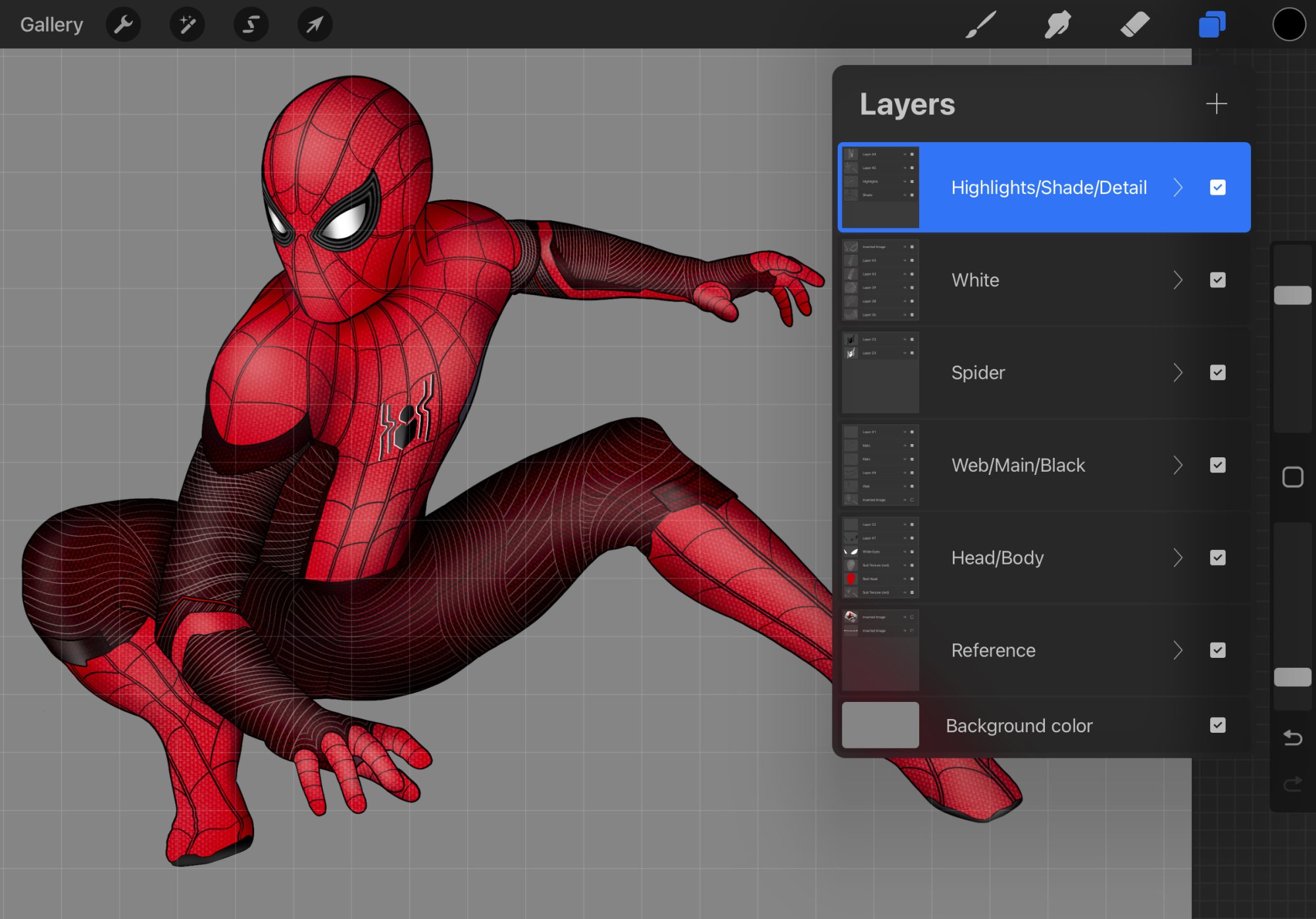Activate the Transform arrow tool
This screenshot has width=1316, height=919.
[x=315, y=25]
